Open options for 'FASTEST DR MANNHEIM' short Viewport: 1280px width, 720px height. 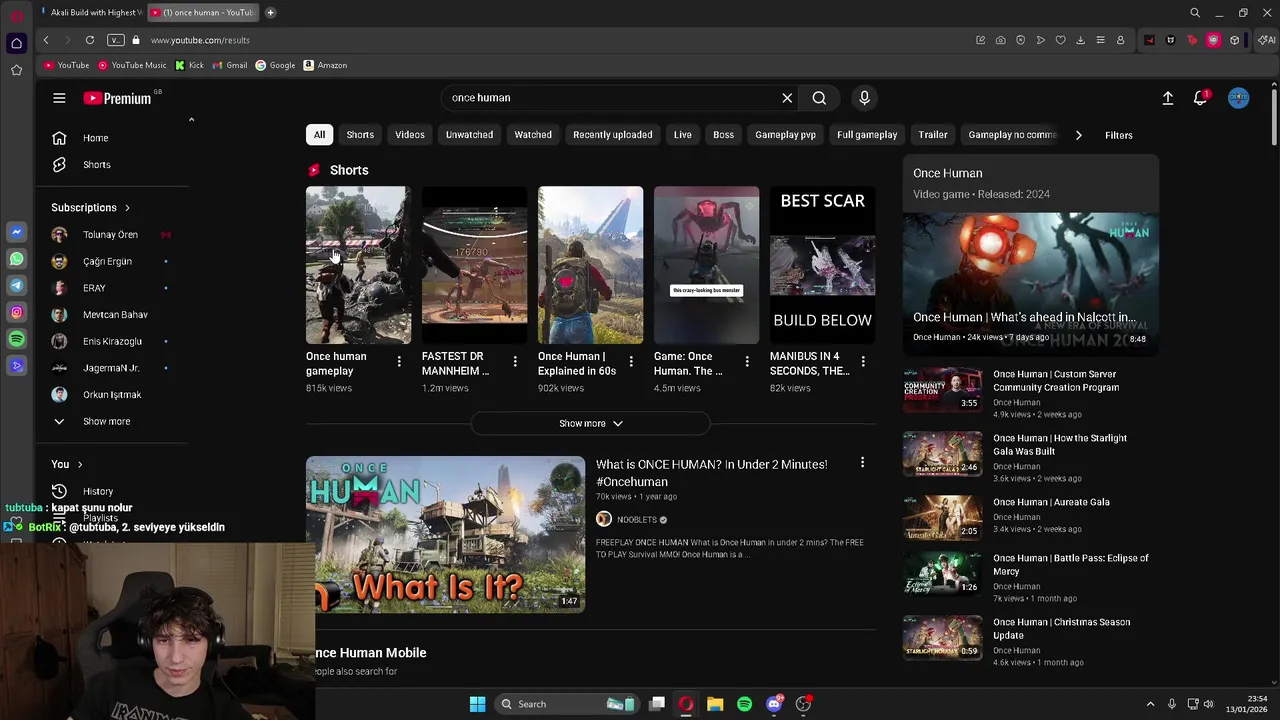pyautogui.click(x=515, y=361)
